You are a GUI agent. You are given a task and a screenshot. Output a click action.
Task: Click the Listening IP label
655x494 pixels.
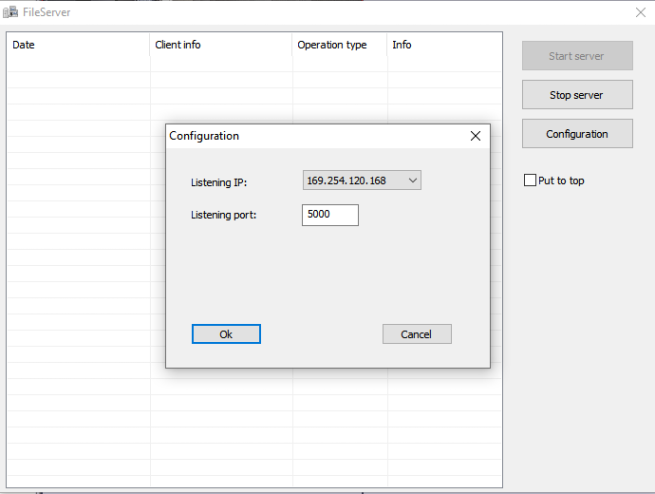(x=218, y=182)
